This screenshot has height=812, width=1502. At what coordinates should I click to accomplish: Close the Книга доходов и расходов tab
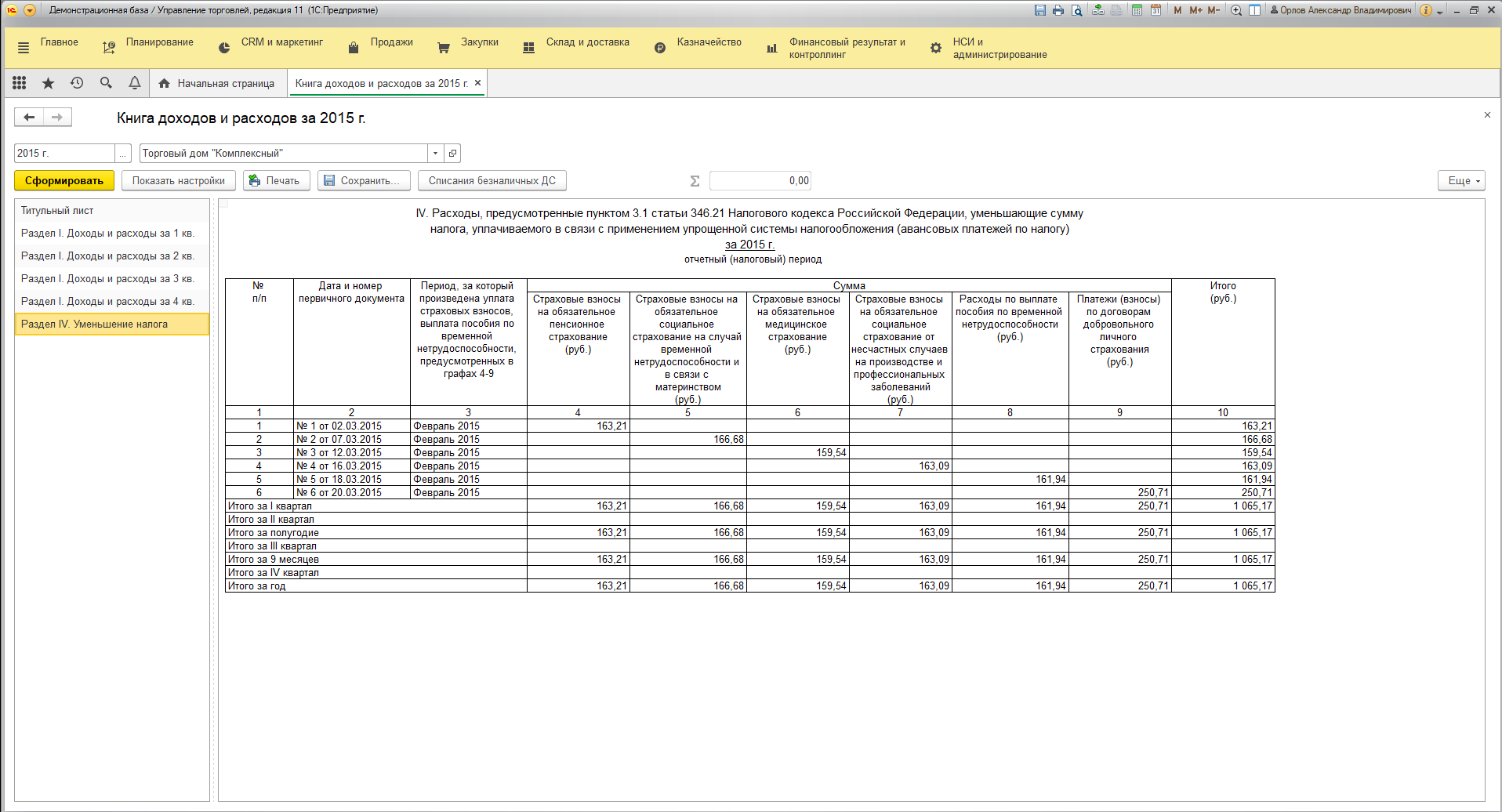pyautogui.click(x=478, y=83)
